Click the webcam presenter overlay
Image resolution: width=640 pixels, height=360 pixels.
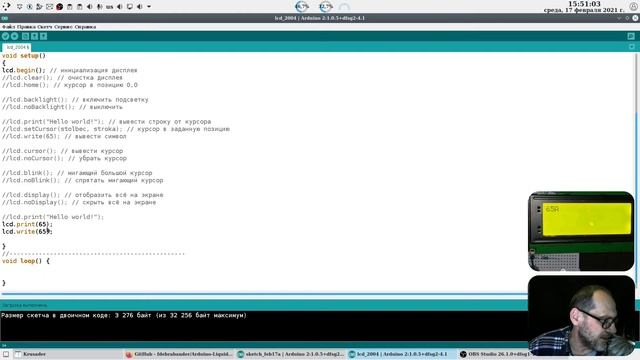(581, 315)
